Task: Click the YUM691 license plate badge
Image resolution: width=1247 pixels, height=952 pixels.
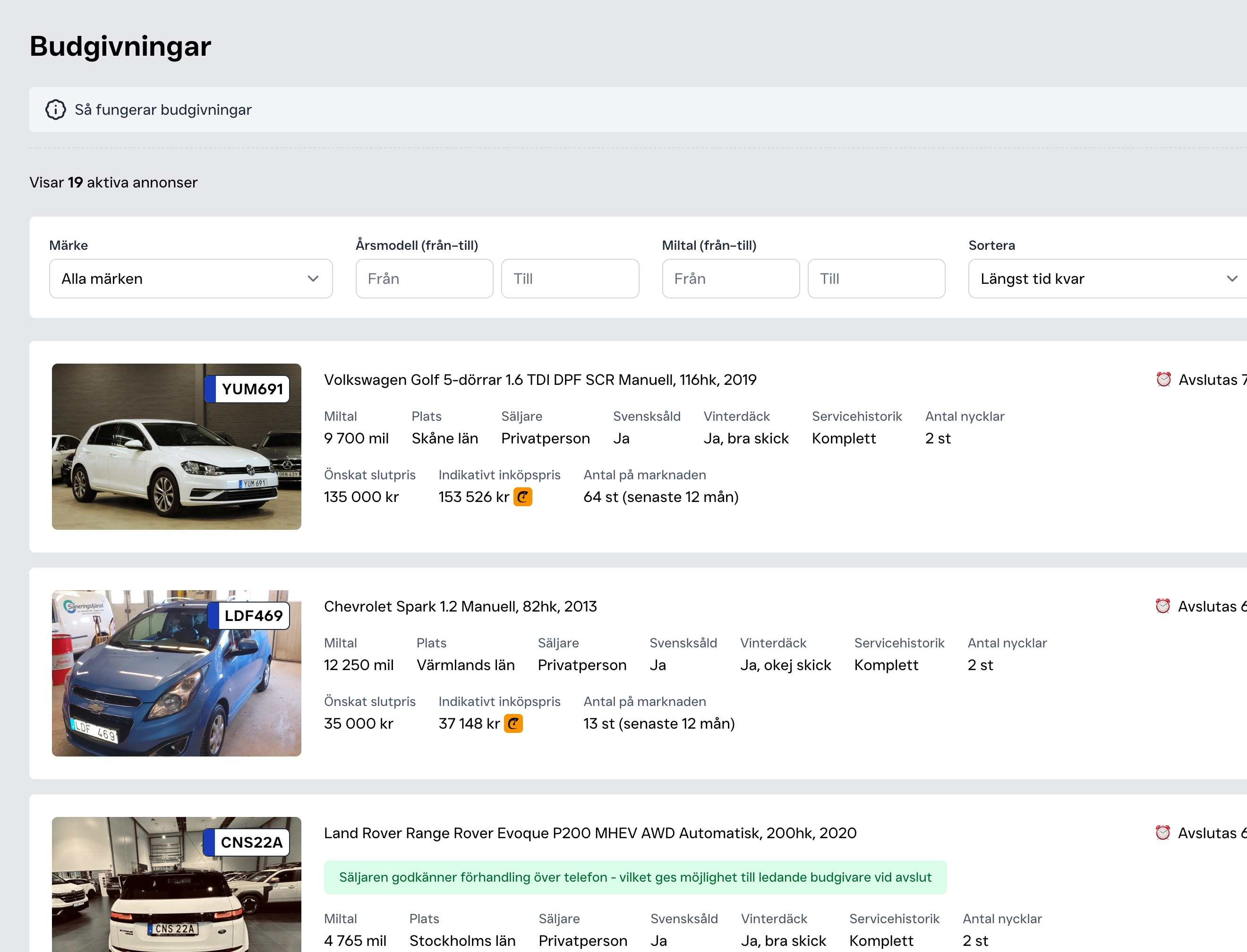Action: tap(247, 389)
